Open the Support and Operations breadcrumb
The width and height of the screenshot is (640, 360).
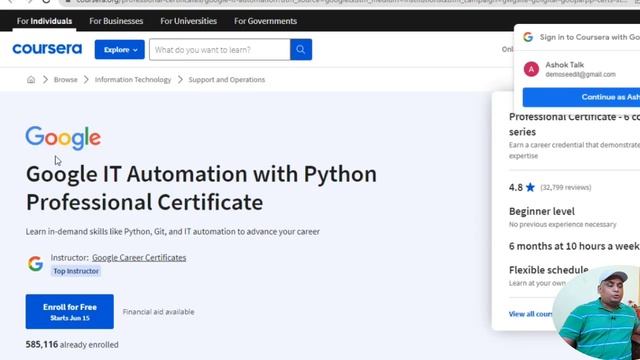click(227, 80)
